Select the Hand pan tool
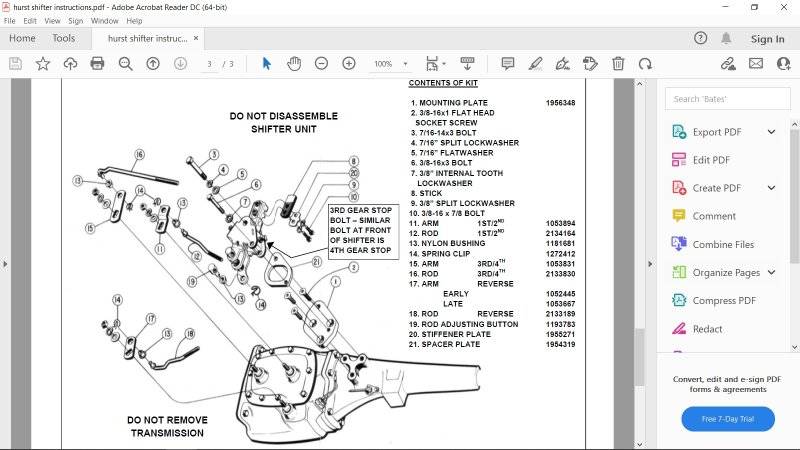800x450 pixels. click(294, 63)
